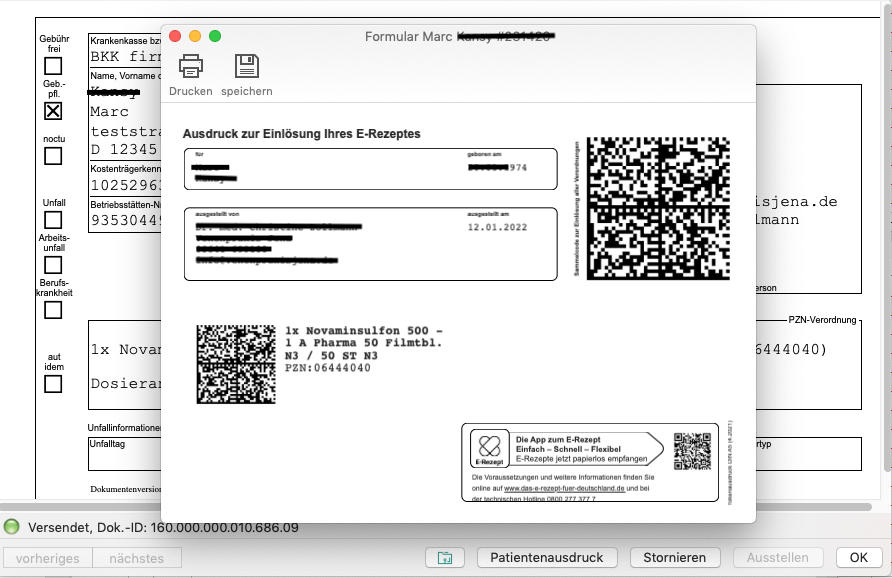Click the Einfach – Schnell – Flexibel text
This screenshot has height=578, width=892.
pyautogui.click(x=568, y=449)
